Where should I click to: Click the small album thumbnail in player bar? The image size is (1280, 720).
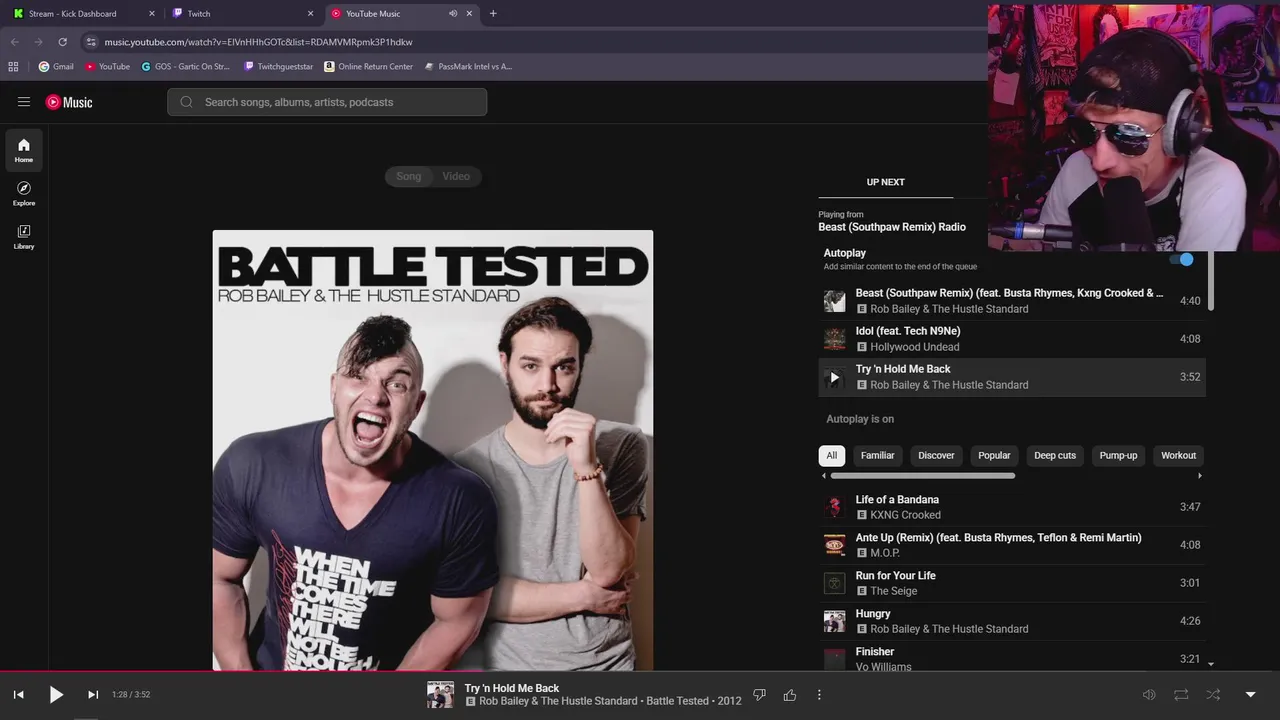(440, 695)
